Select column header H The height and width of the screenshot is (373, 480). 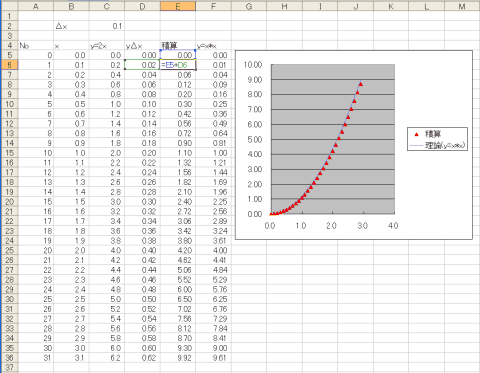pos(284,6)
